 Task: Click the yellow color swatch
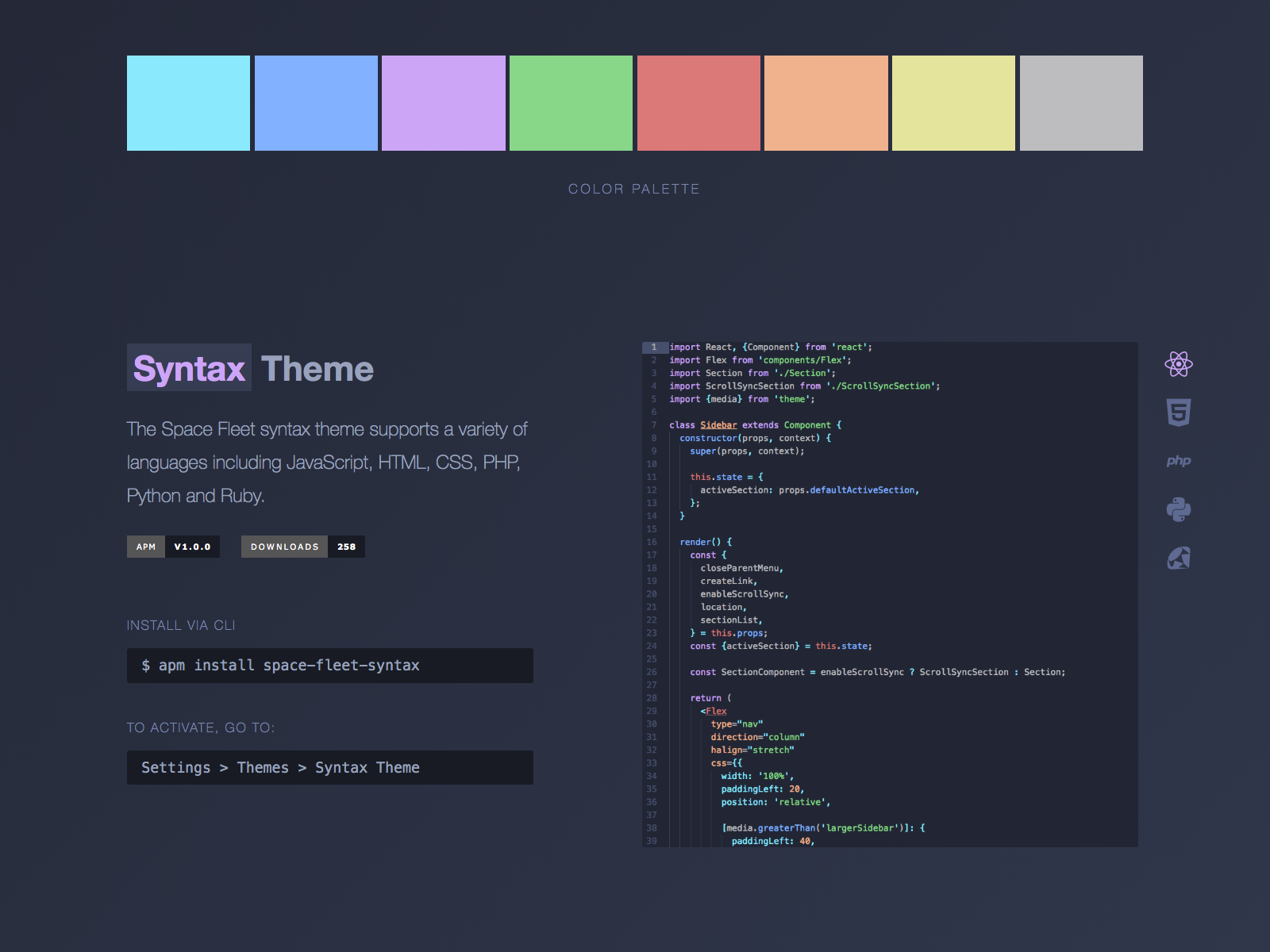(x=953, y=103)
